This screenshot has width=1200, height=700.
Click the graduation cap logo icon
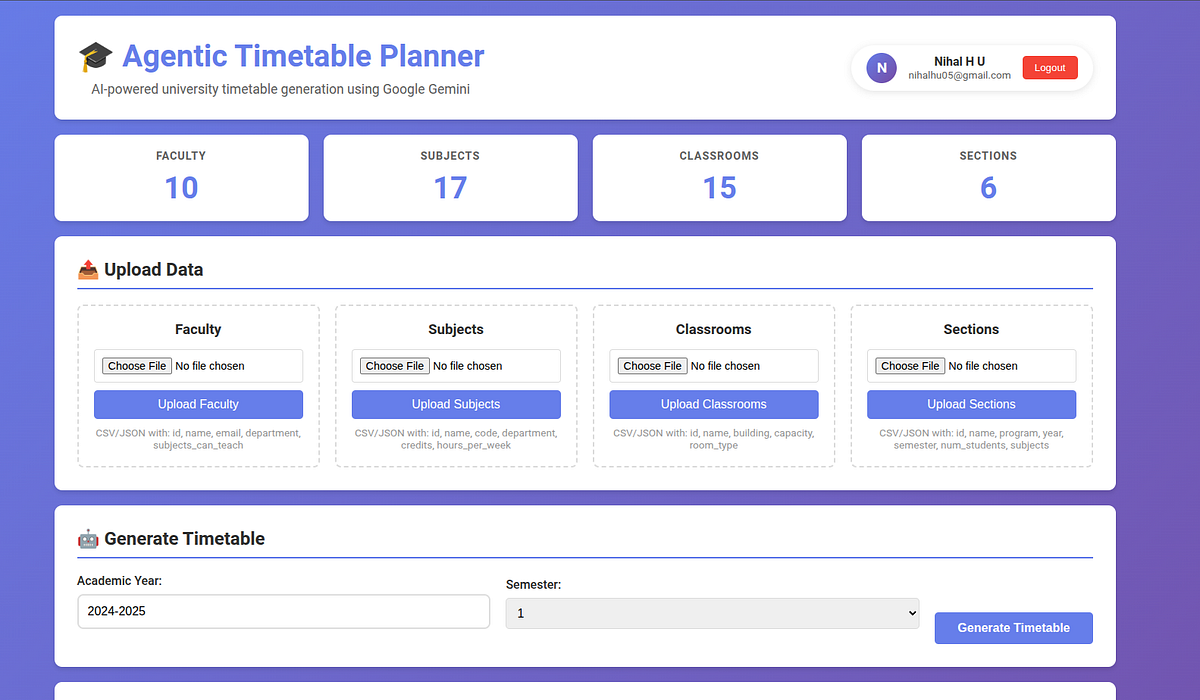(94, 56)
